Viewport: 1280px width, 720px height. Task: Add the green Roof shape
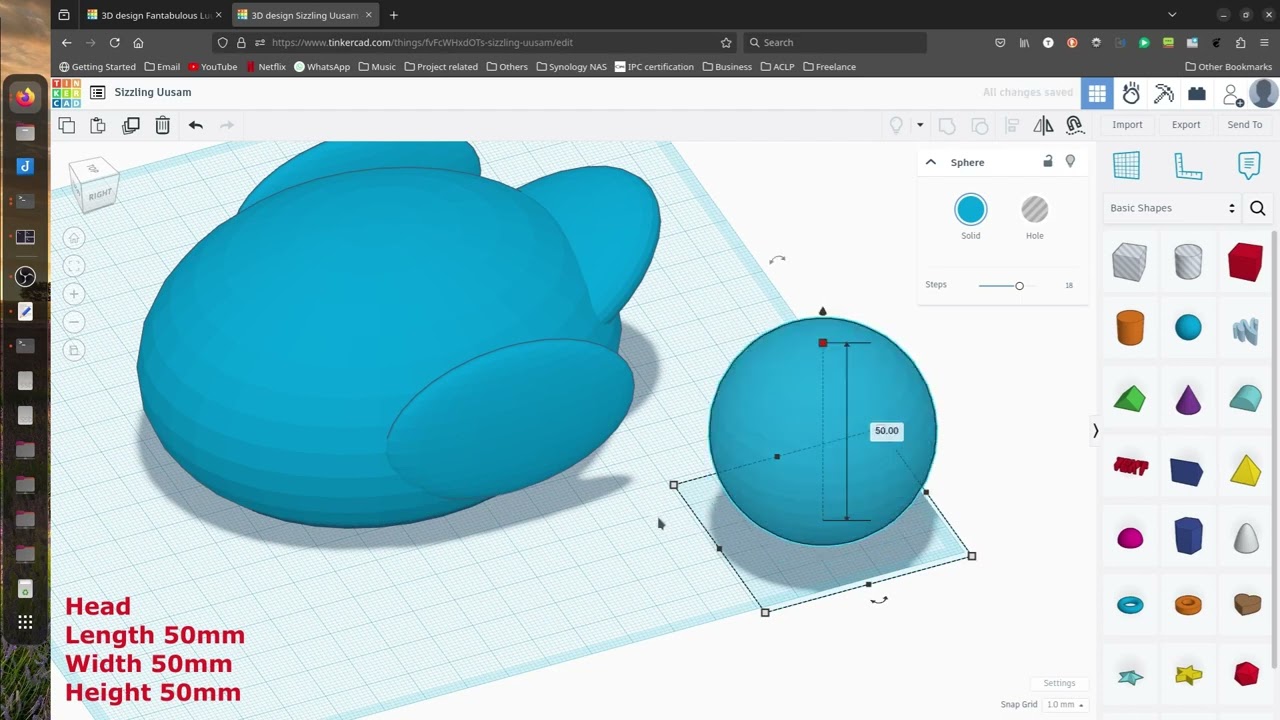(x=1129, y=399)
